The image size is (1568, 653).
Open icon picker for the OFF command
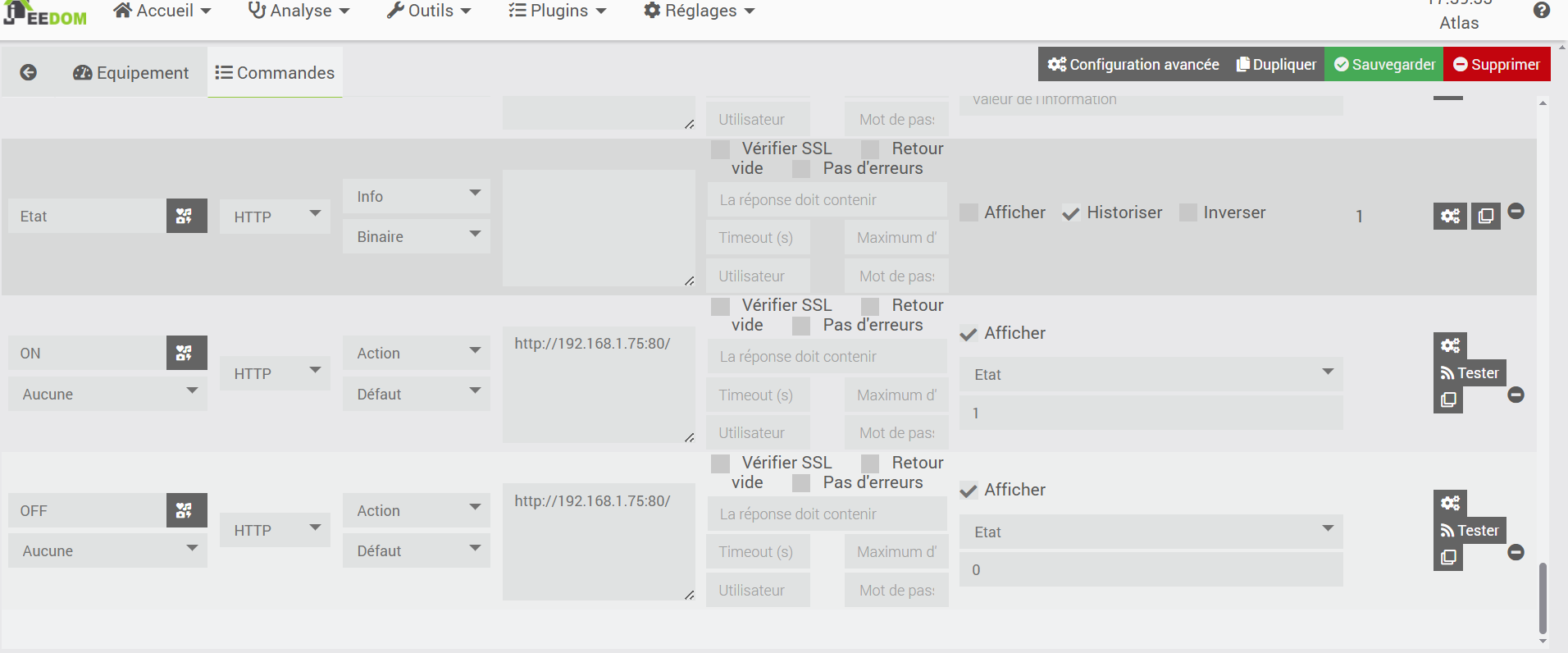point(186,510)
